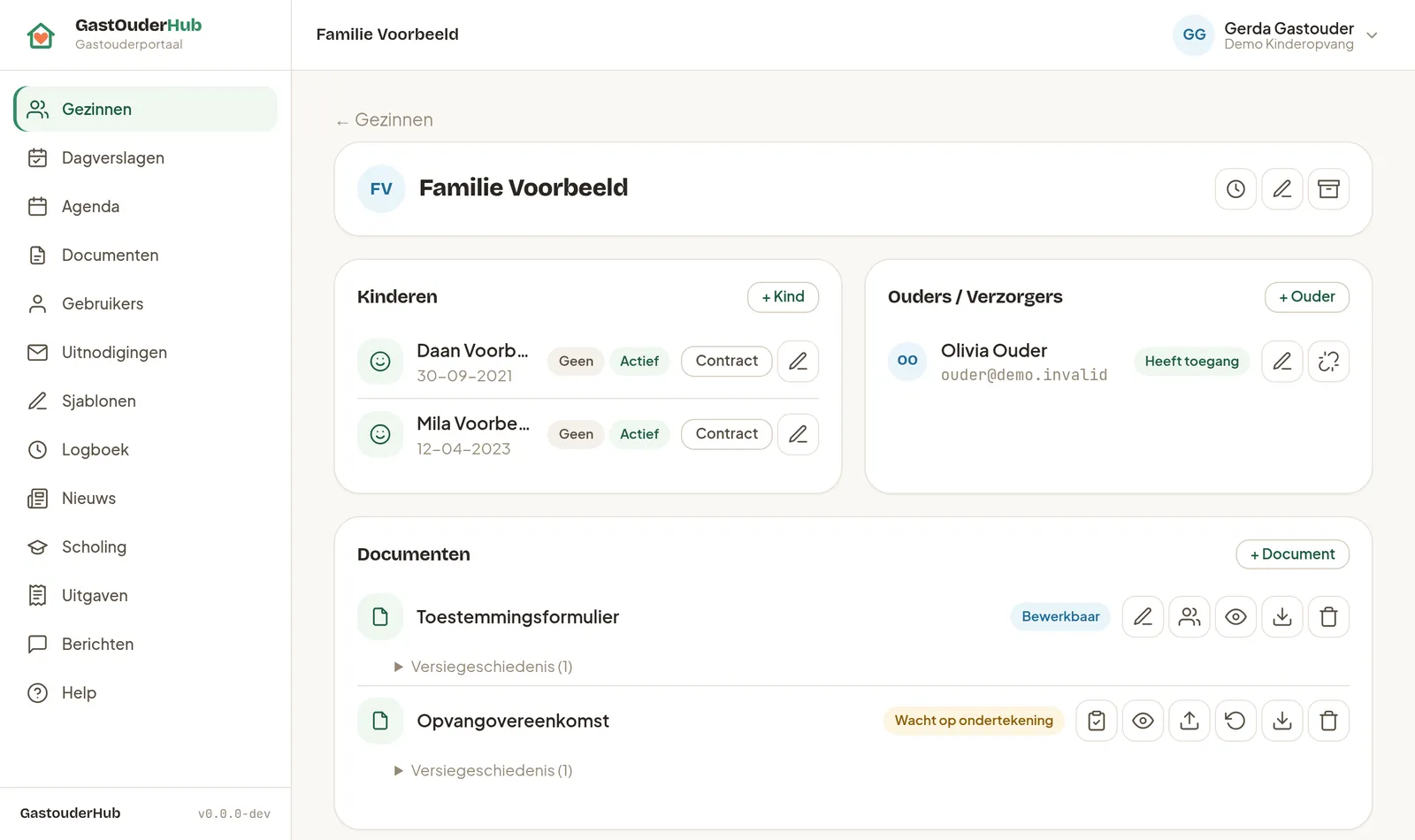Share Toestemmingsformulier with users icon
Viewport: 1415px width, 840px height.
tap(1189, 617)
